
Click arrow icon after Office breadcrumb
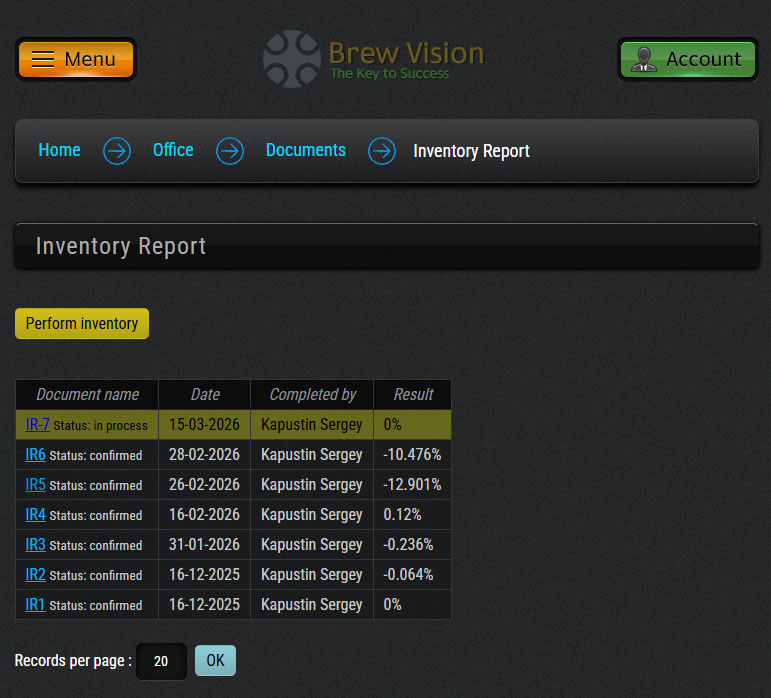pos(230,151)
